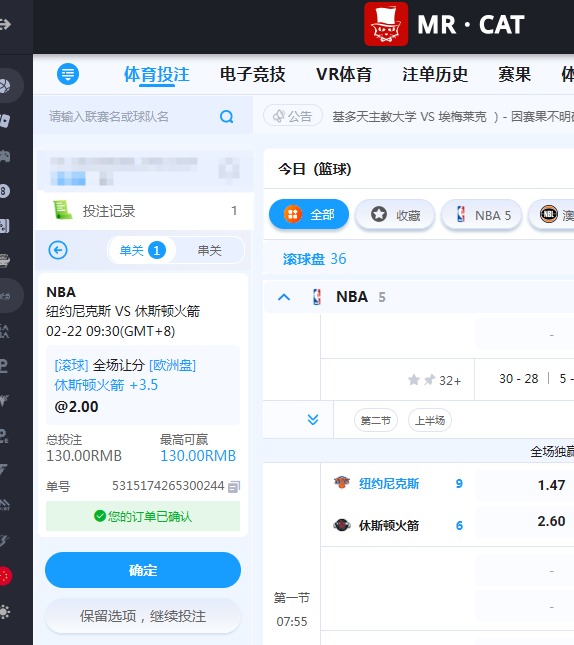Pin the match with the pin icon

[429, 380]
